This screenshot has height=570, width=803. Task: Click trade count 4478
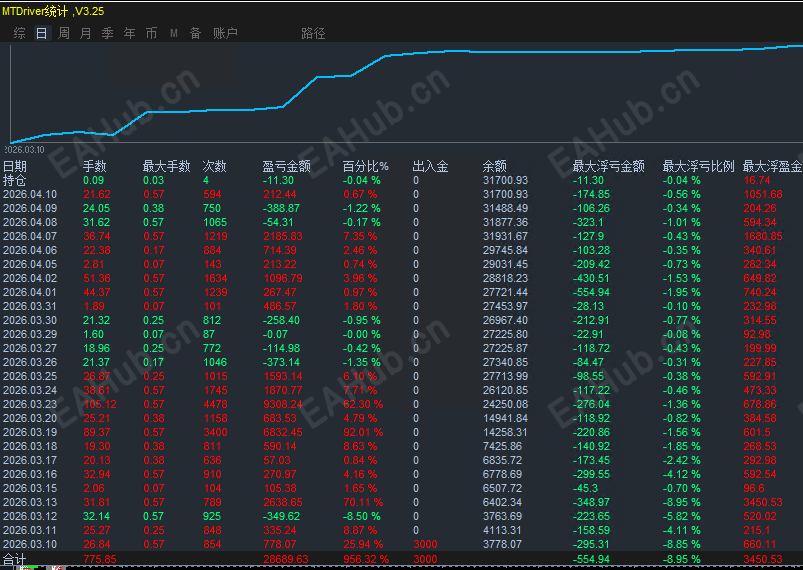tap(215, 404)
